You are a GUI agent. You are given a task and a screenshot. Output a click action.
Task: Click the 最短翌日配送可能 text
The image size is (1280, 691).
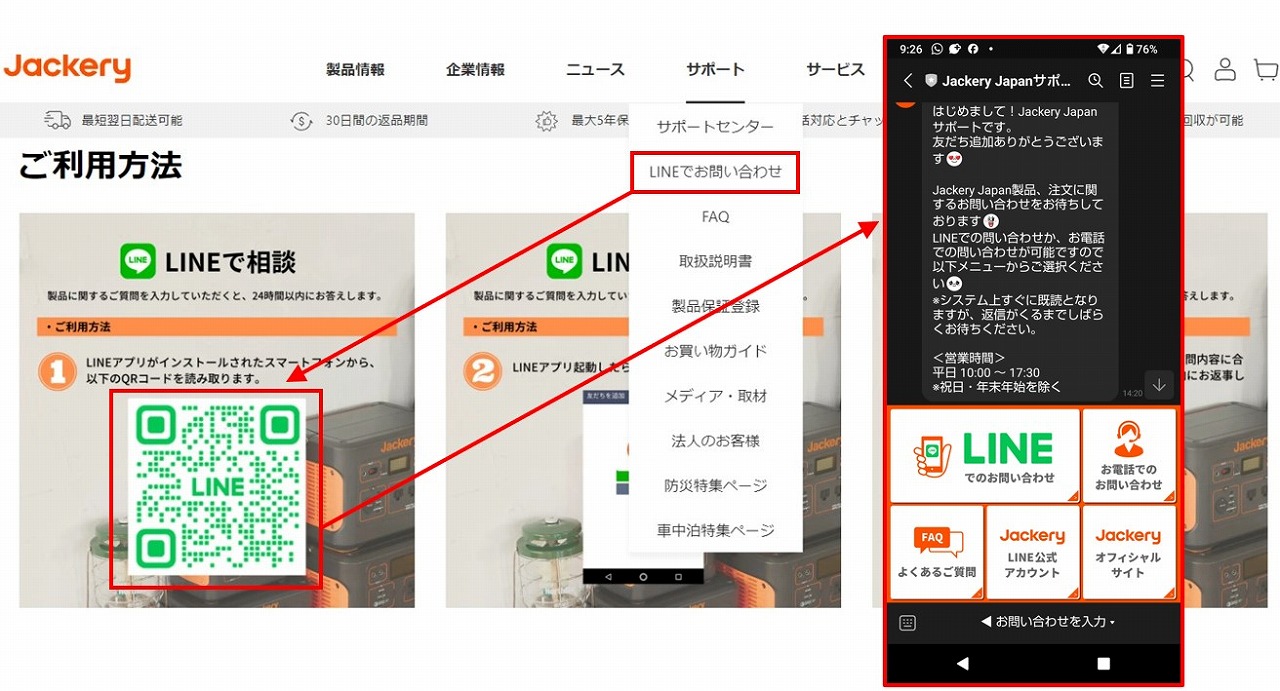click(x=132, y=121)
